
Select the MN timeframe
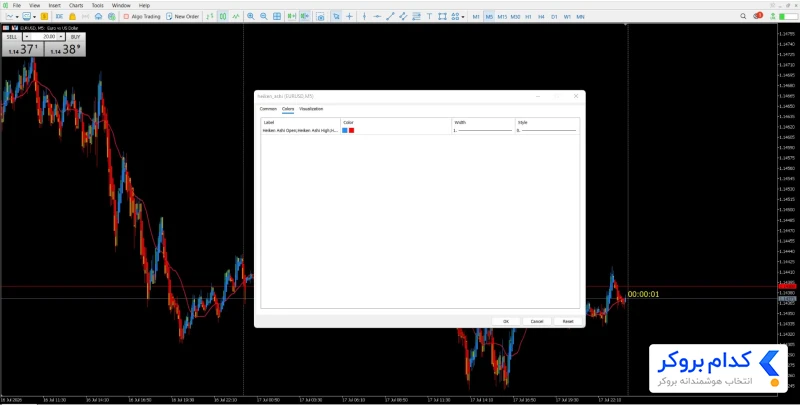[581, 17]
